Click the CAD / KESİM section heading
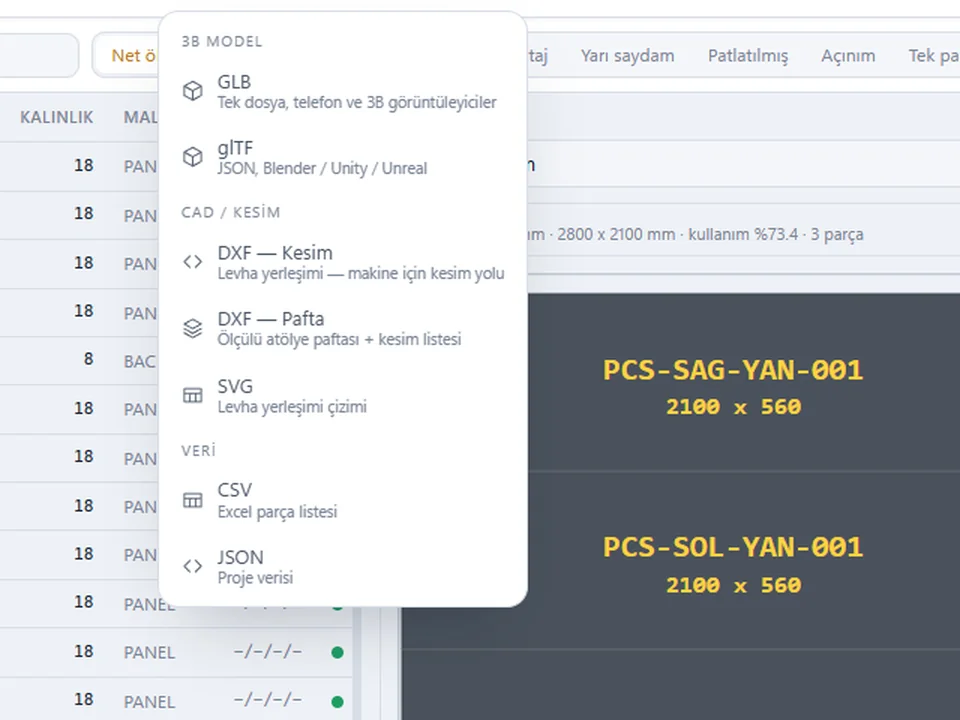The image size is (960, 720). tap(231, 212)
